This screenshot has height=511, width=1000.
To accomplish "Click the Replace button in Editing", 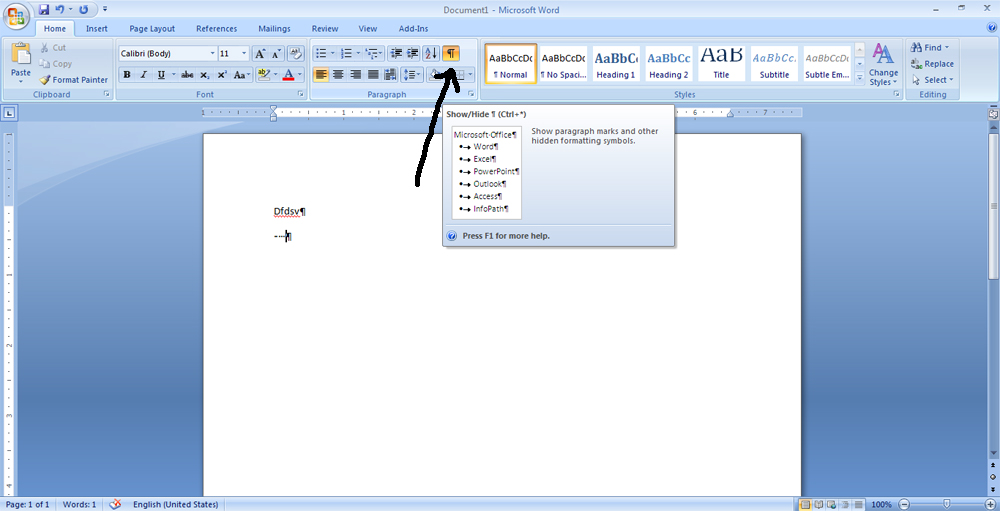I will 932,64.
